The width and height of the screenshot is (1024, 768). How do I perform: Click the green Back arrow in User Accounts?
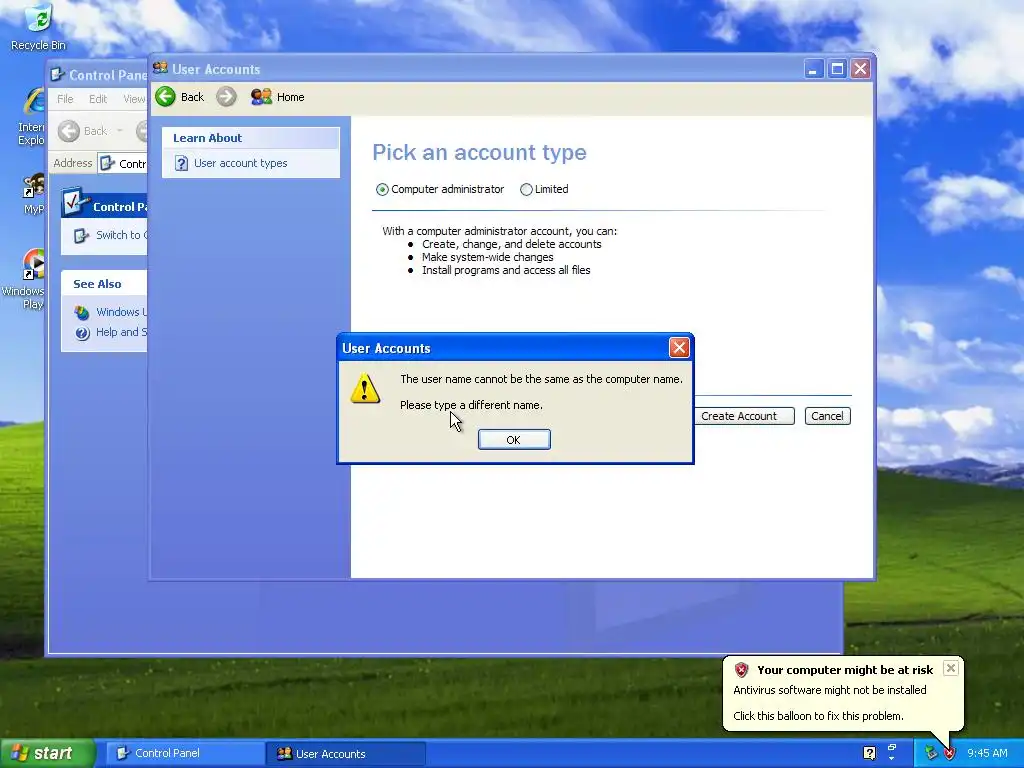pyautogui.click(x=165, y=97)
